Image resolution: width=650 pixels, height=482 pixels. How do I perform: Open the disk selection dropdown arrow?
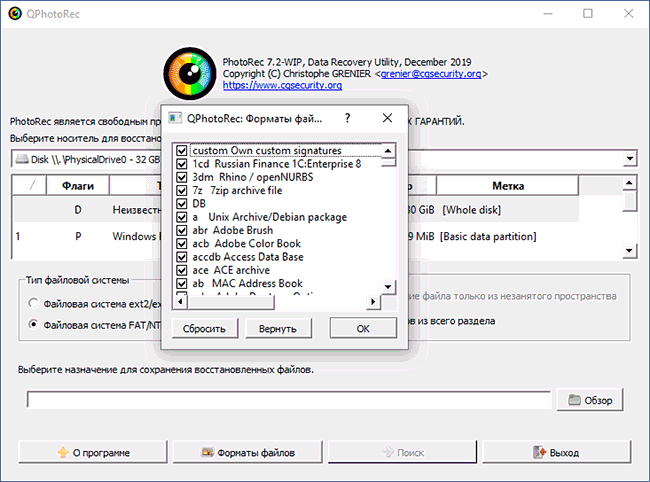(x=630, y=159)
